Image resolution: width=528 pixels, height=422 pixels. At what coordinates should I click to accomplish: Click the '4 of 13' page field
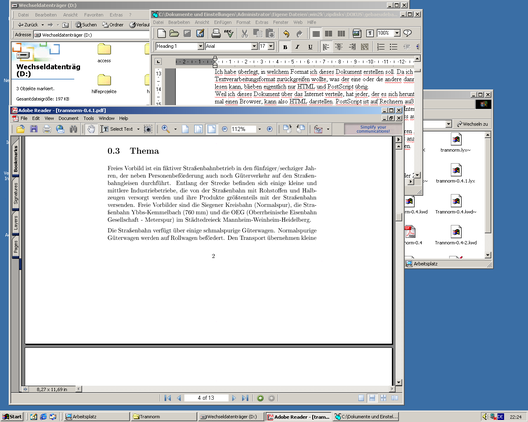pyautogui.click(x=206, y=398)
